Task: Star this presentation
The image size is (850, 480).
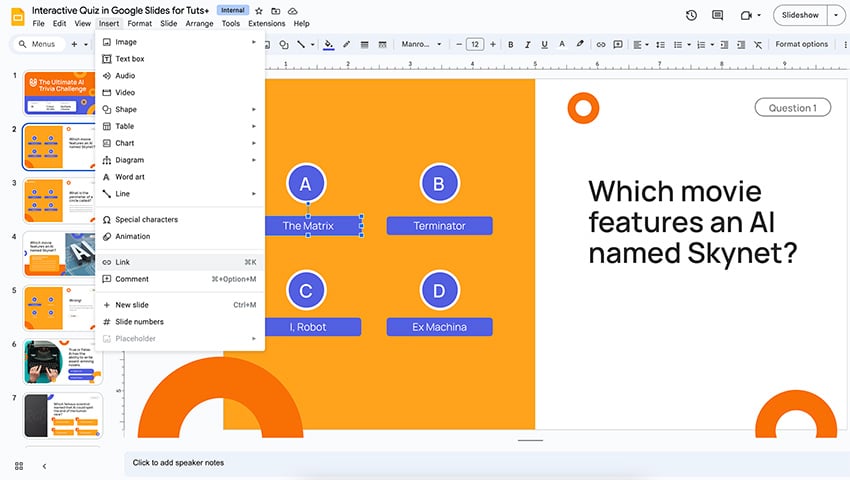Action: [x=259, y=10]
